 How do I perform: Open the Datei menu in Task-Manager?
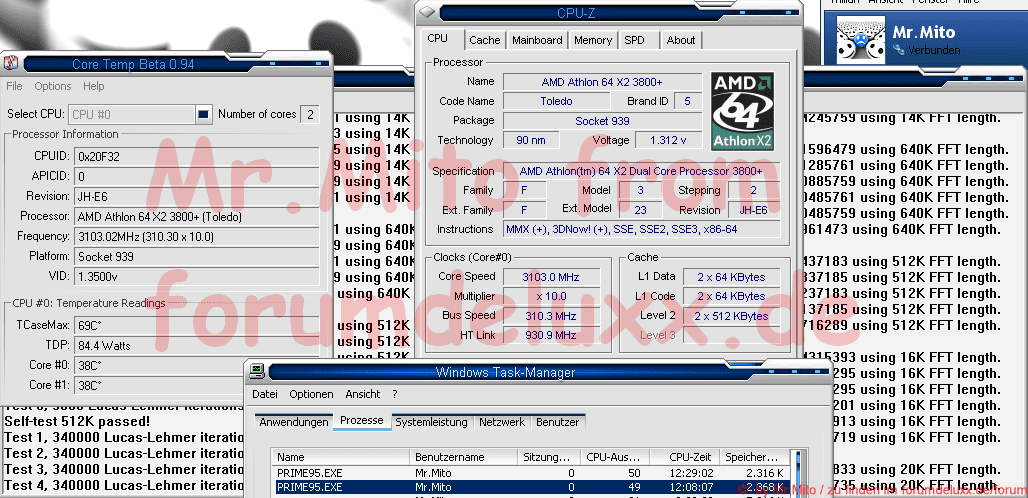(265, 394)
